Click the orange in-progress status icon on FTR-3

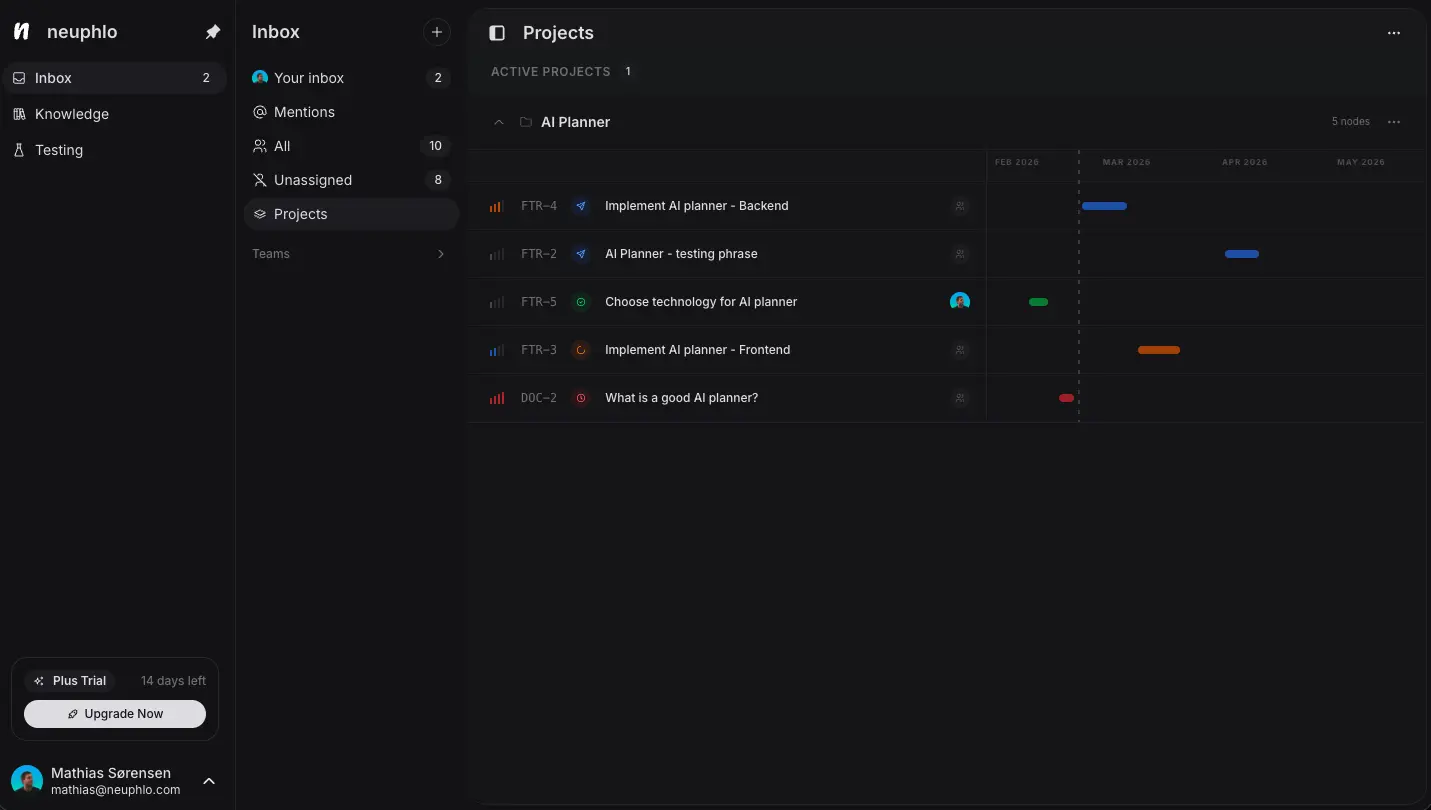[x=581, y=350]
